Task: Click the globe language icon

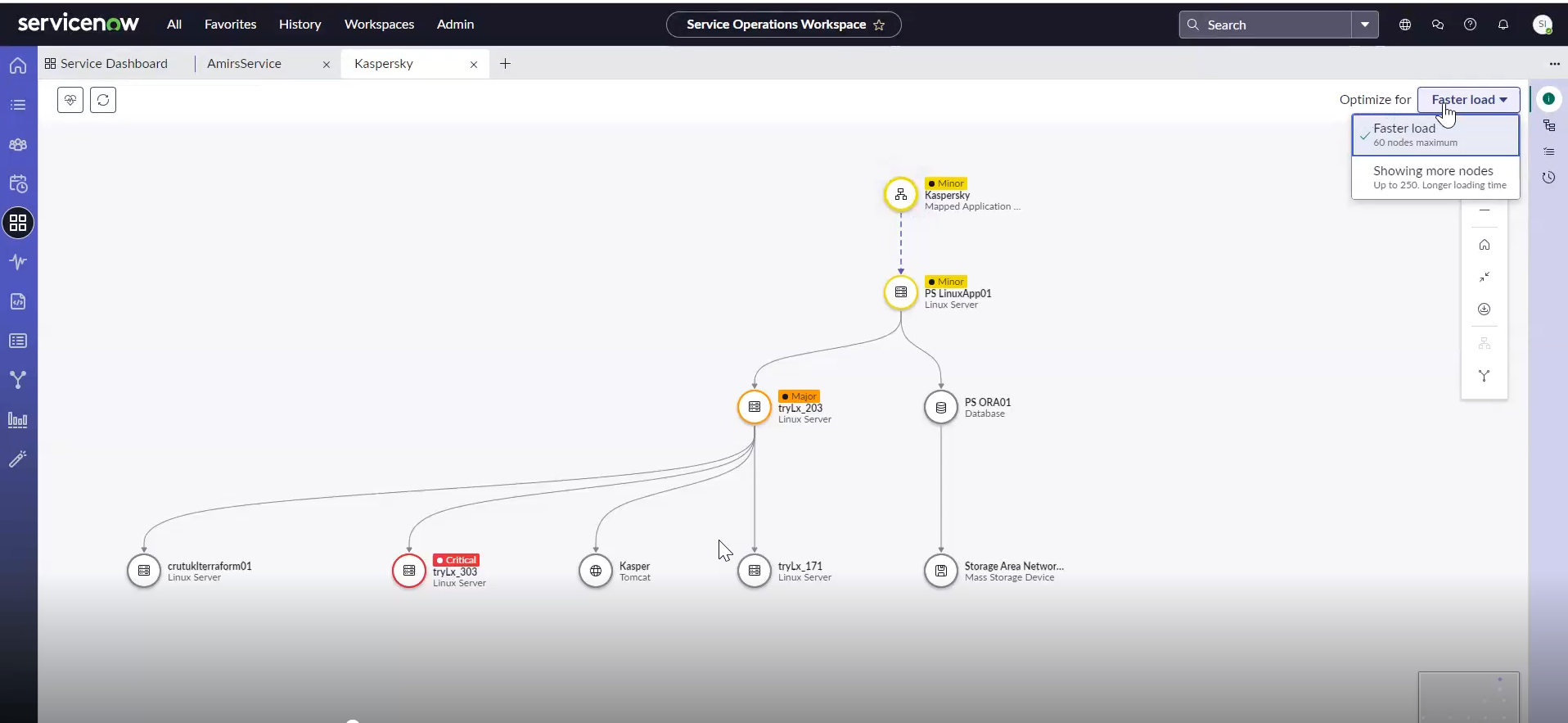Action: click(x=1404, y=25)
